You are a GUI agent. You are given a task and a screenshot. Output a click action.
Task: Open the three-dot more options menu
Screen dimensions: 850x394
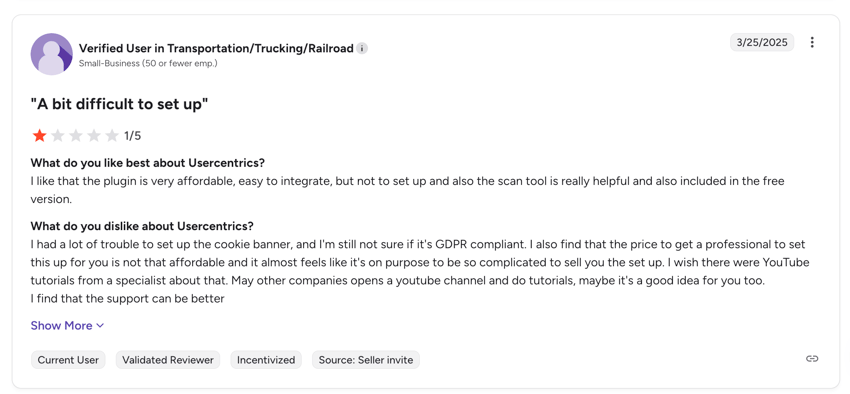point(812,42)
